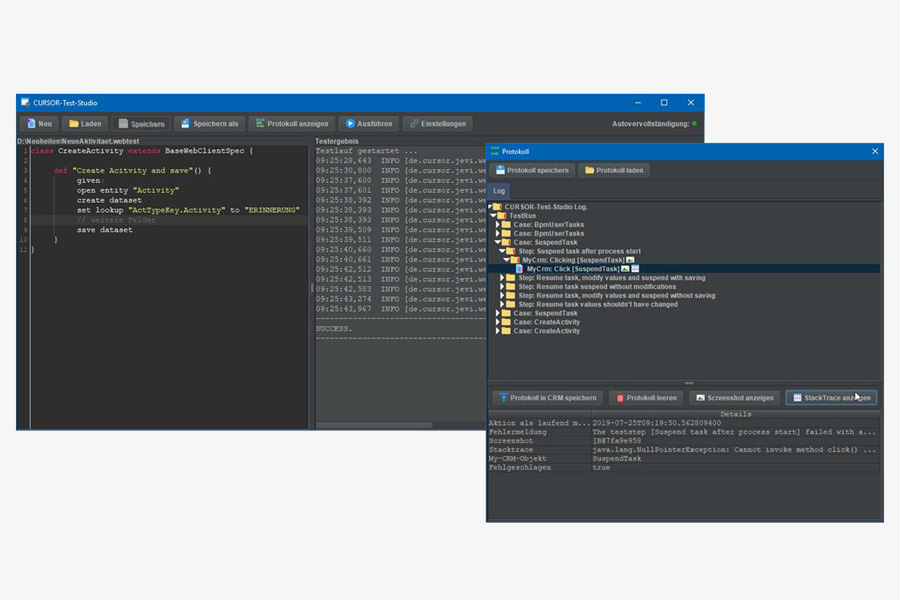Expand 'Step: Resume task suspend without modifications'

click(x=502, y=287)
